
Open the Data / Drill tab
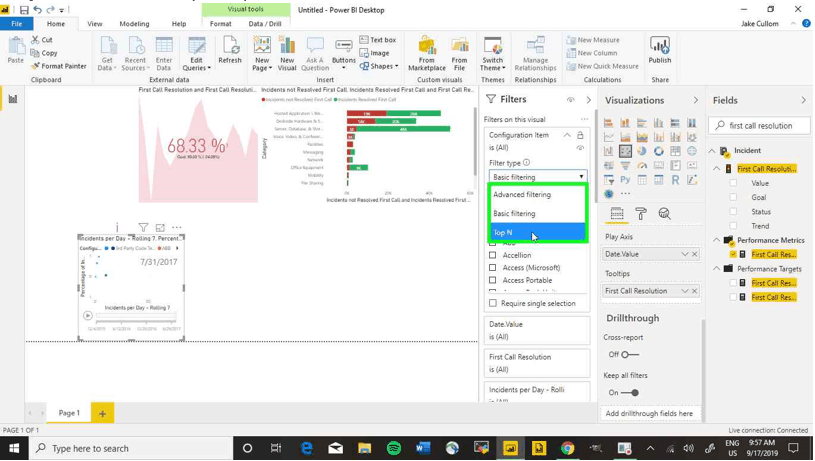pyautogui.click(x=265, y=24)
